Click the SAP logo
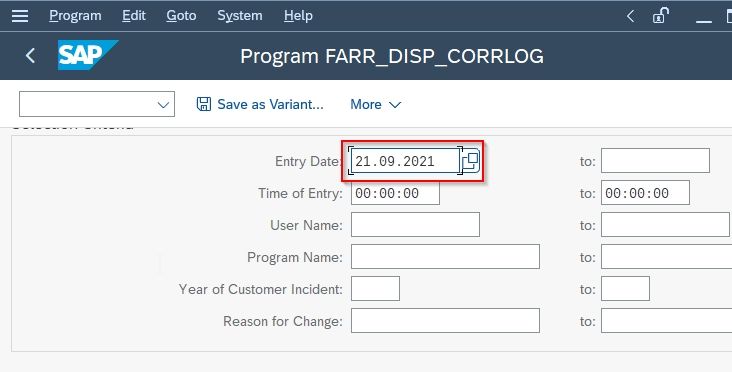Screen dimensions: 732x372 [88, 55]
